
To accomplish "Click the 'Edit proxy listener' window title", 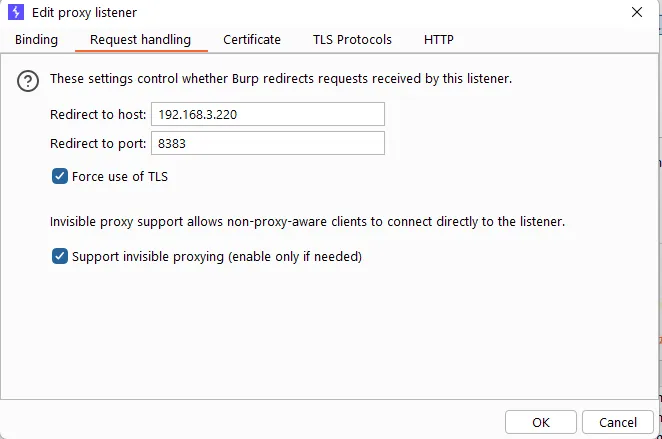I will tap(87, 13).
